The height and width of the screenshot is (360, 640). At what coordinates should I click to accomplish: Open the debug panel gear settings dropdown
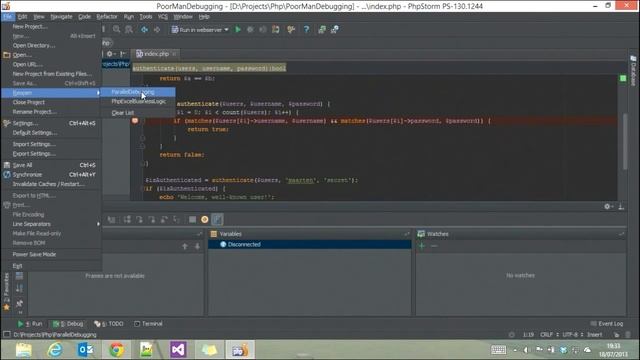click(608, 207)
